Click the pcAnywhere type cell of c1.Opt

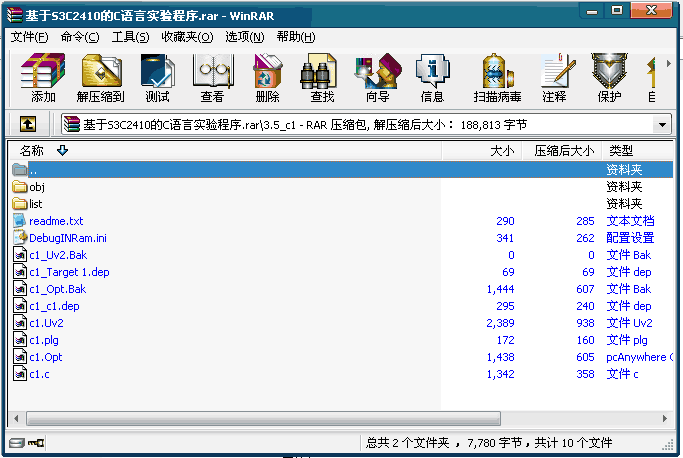[639, 357]
